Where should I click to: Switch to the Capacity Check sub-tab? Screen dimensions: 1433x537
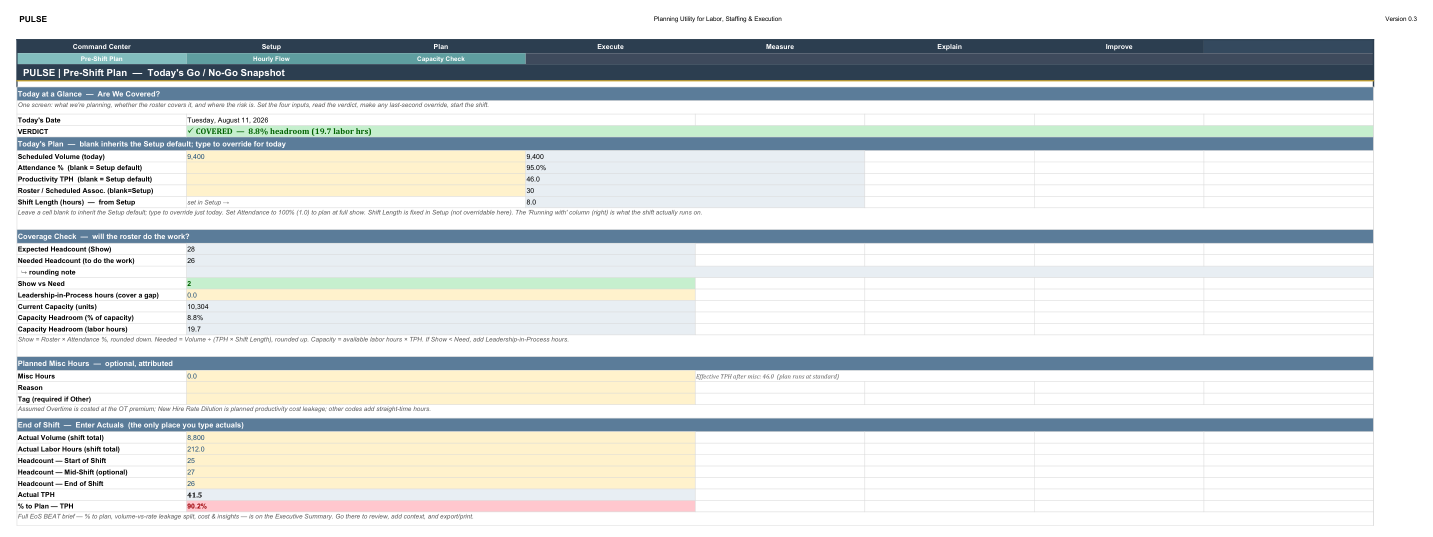441,59
